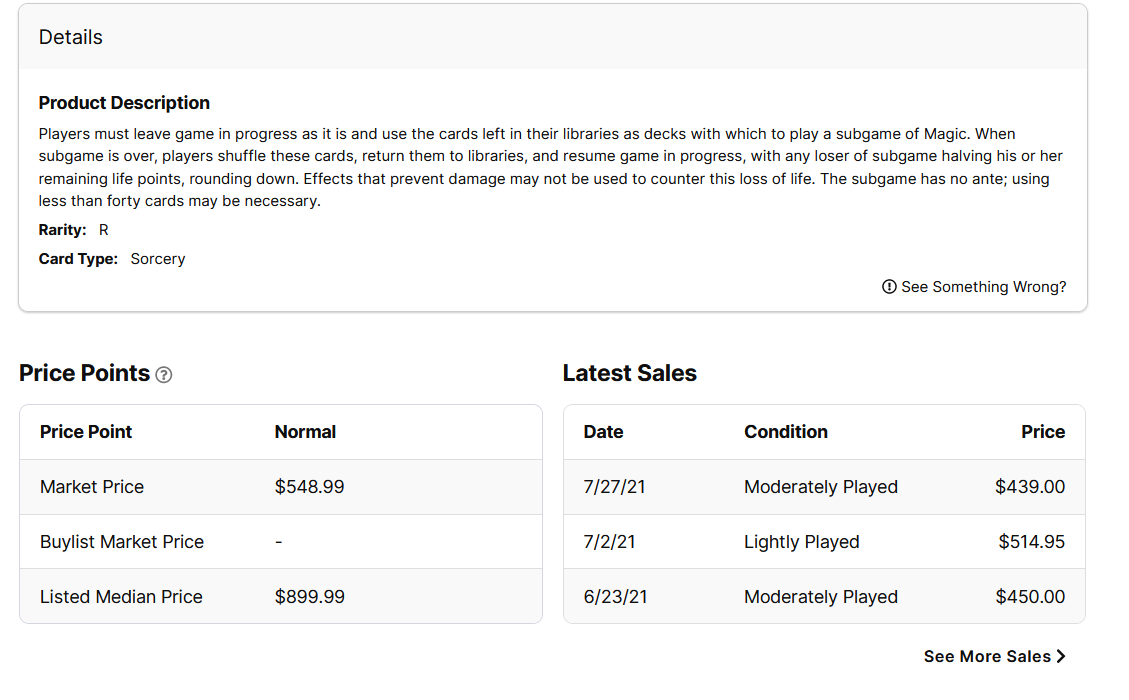Viewport: 1129px width, 700px height.
Task: Click the chevron arrow after See More Sales
Action: 1061,656
